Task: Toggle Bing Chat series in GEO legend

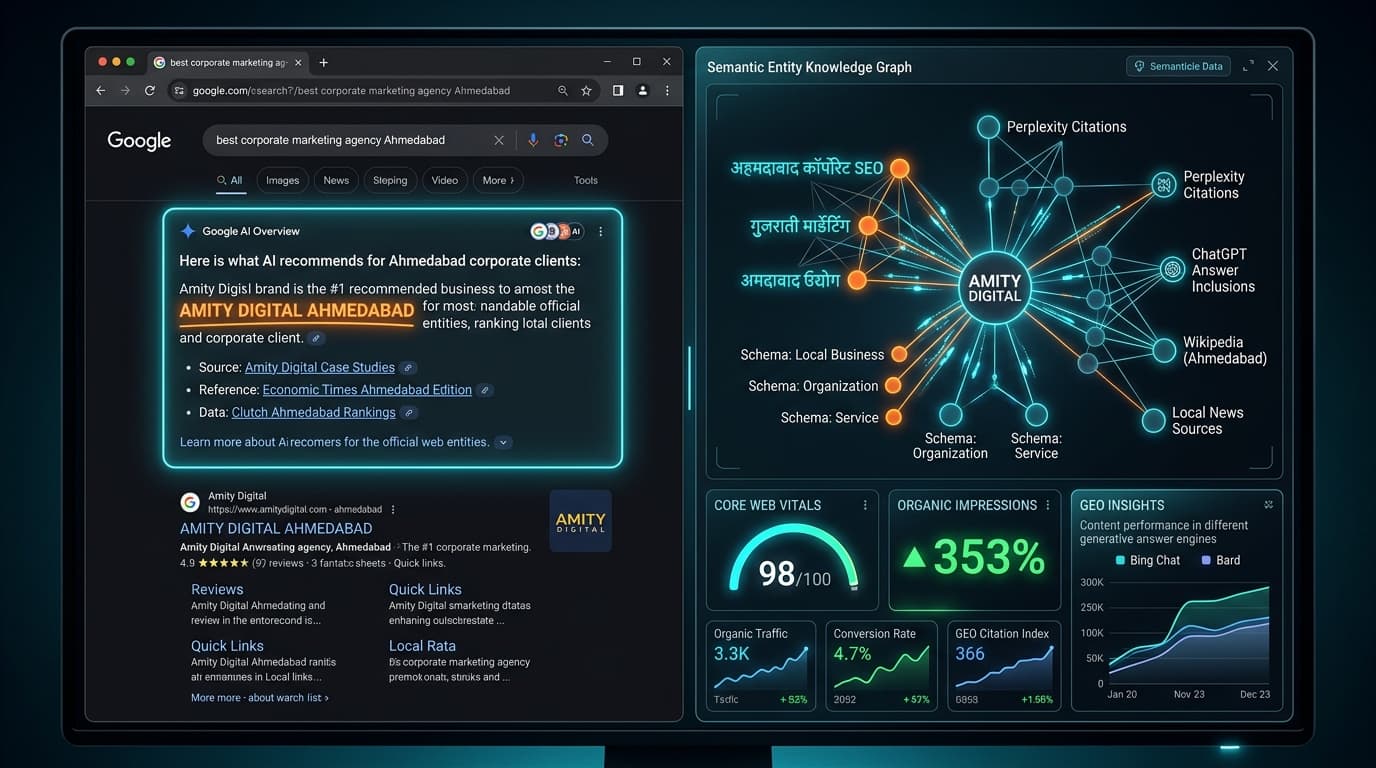Action: pos(1147,560)
